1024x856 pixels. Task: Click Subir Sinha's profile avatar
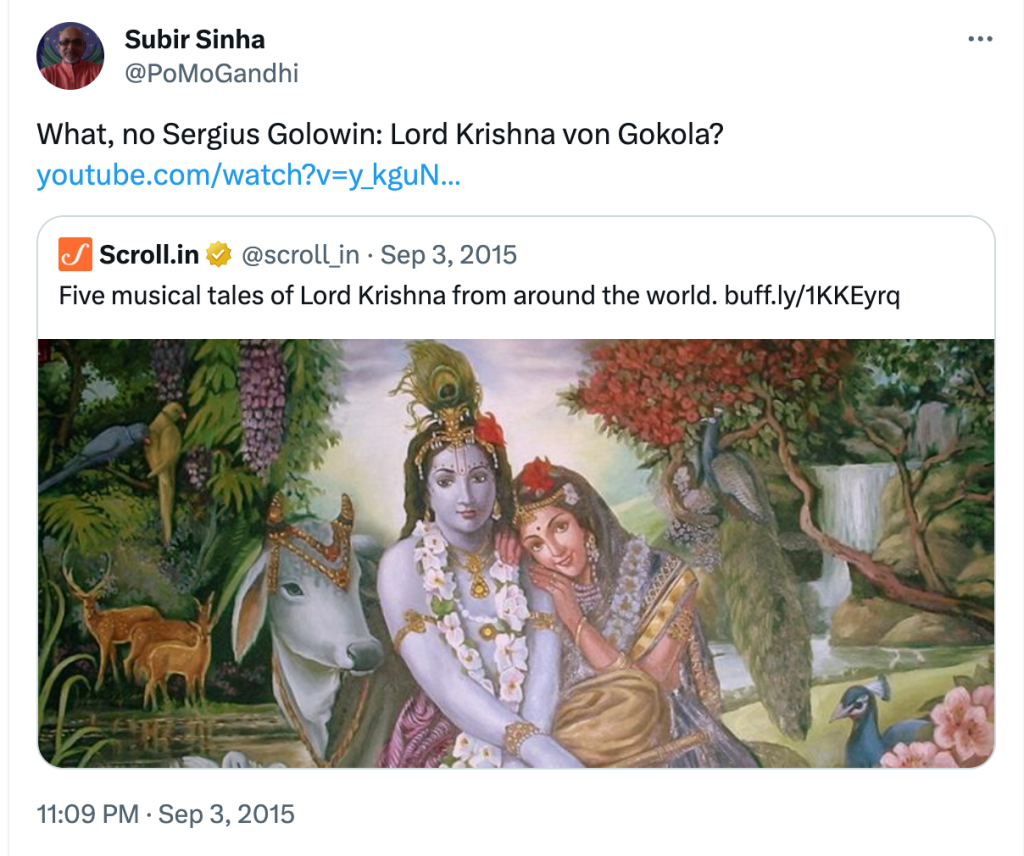pyautogui.click(x=70, y=56)
